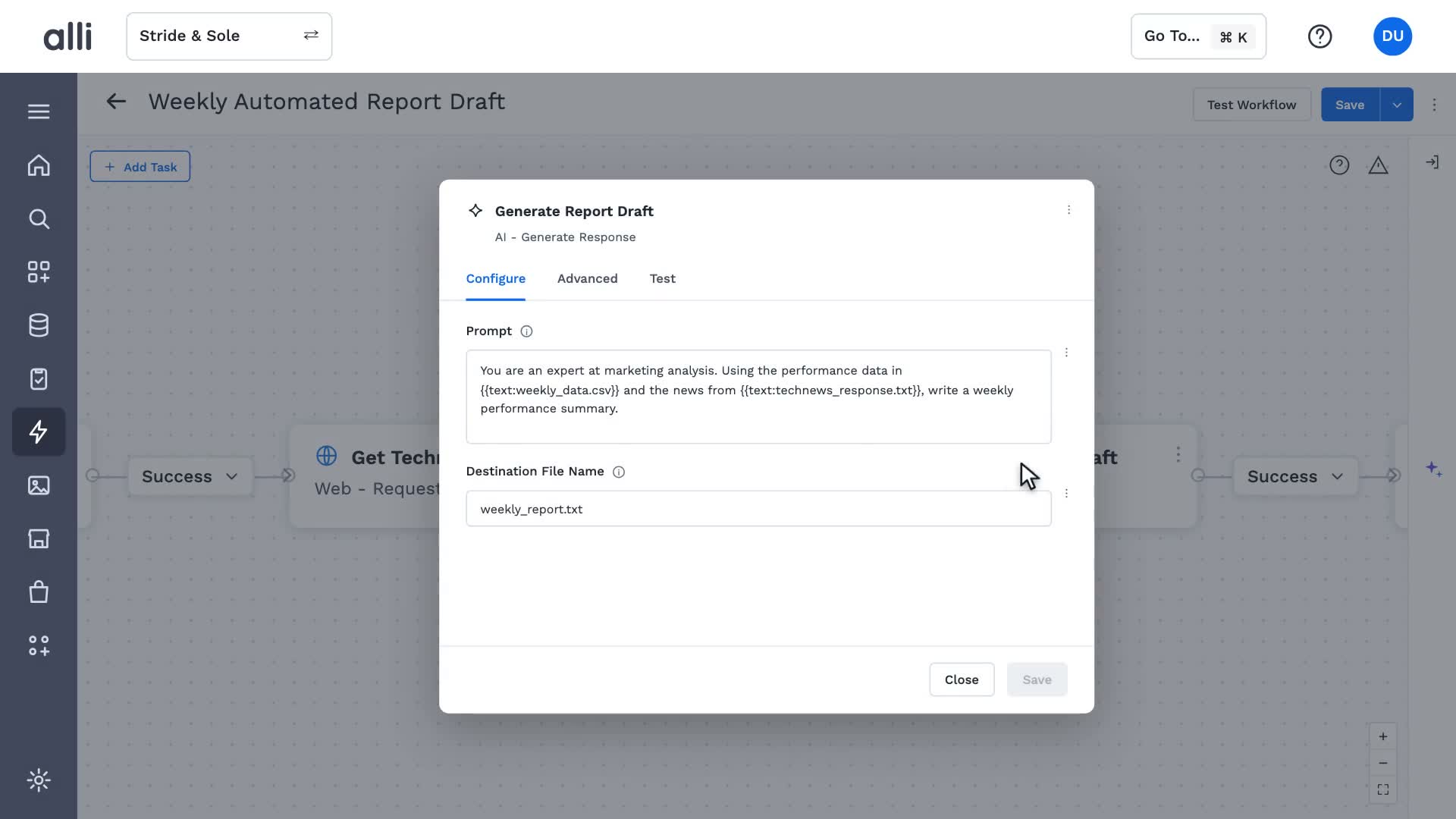The width and height of the screenshot is (1456, 819).
Task: Open the Go To command palette
Action: coord(1198,36)
